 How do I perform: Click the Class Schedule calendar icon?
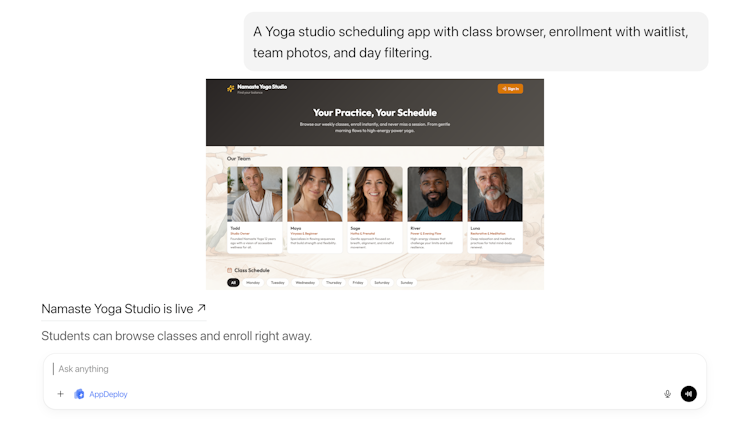coord(230,270)
